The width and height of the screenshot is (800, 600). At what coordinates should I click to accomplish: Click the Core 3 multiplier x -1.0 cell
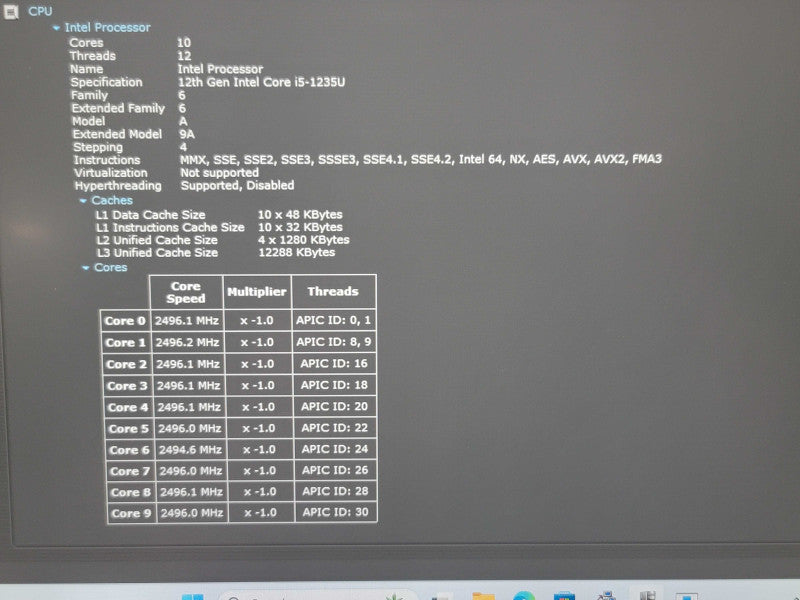258,386
